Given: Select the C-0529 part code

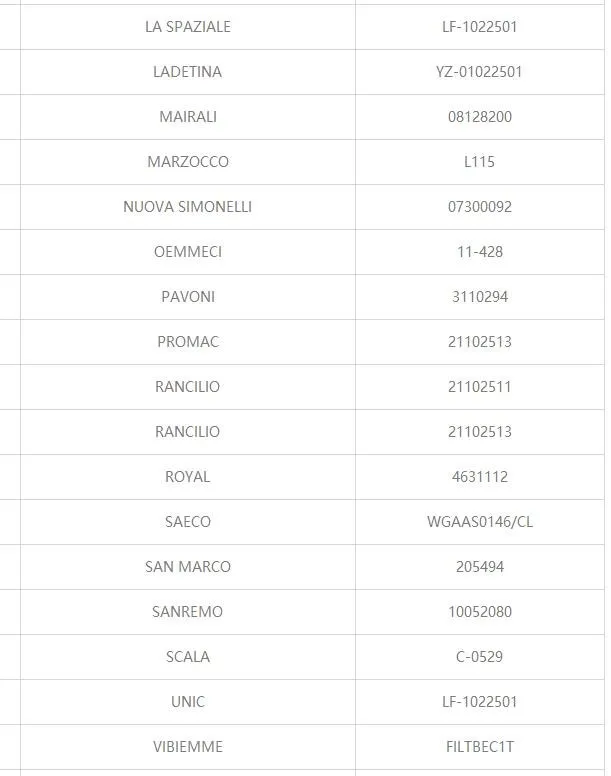Looking at the screenshot, I should [479, 657].
